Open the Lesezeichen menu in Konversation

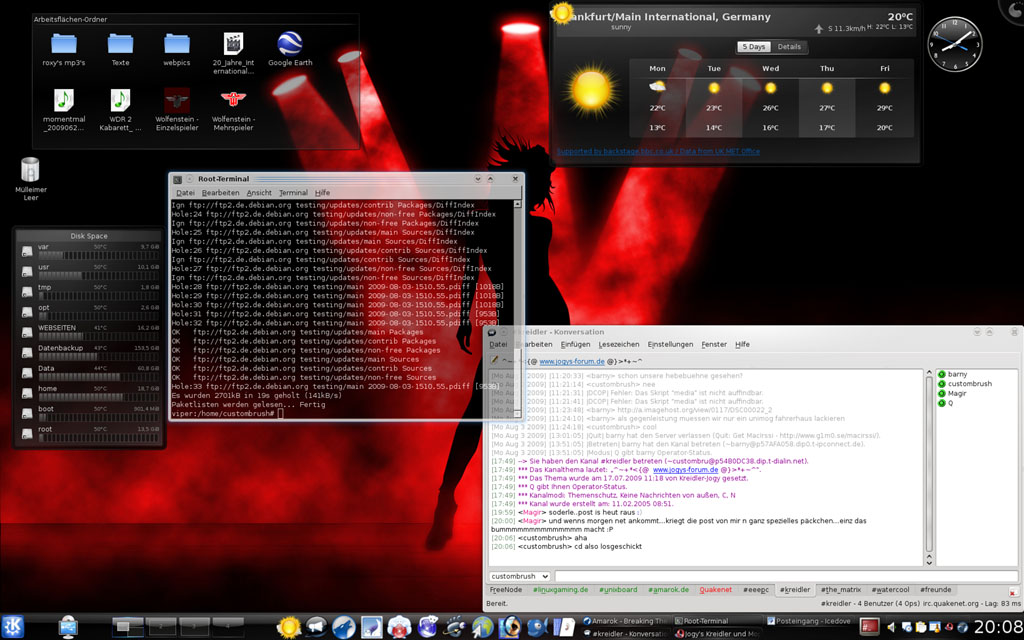(618, 344)
